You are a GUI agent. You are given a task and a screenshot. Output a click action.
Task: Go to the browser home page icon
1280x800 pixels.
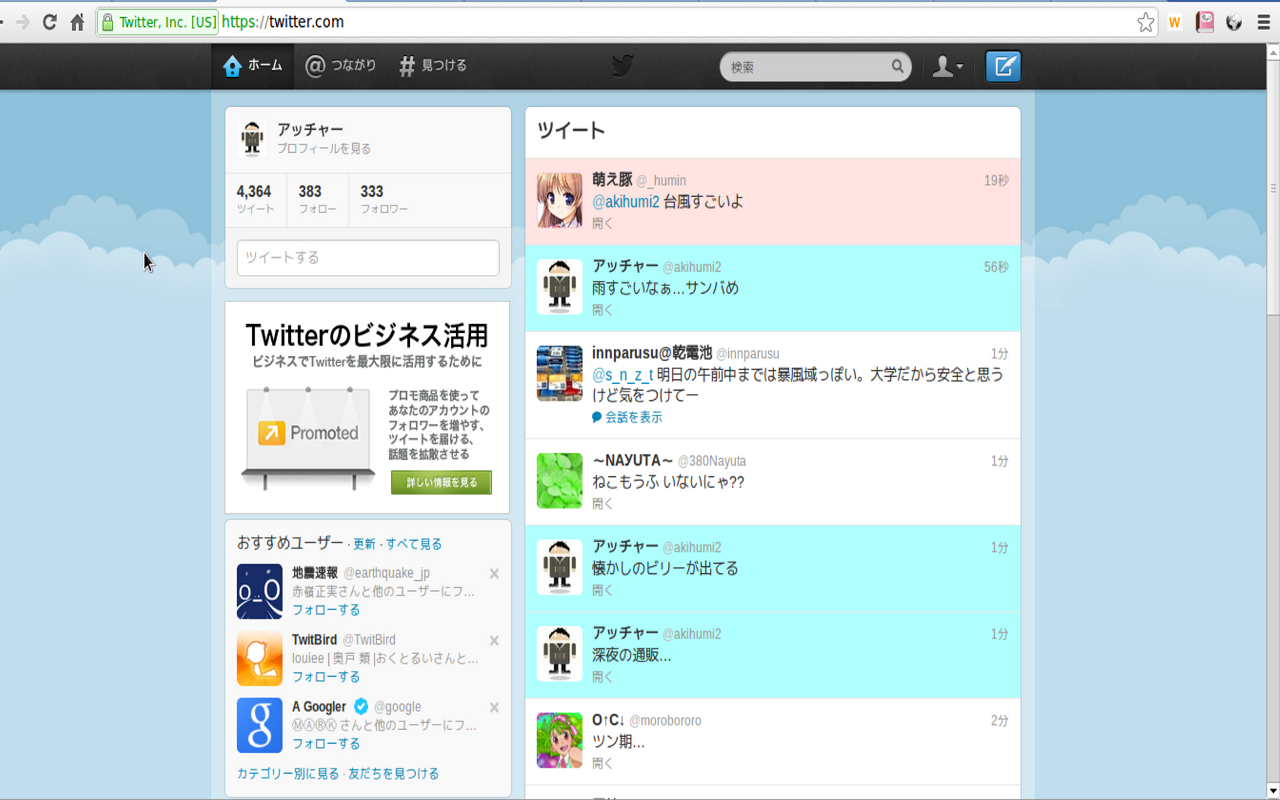tap(77, 22)
